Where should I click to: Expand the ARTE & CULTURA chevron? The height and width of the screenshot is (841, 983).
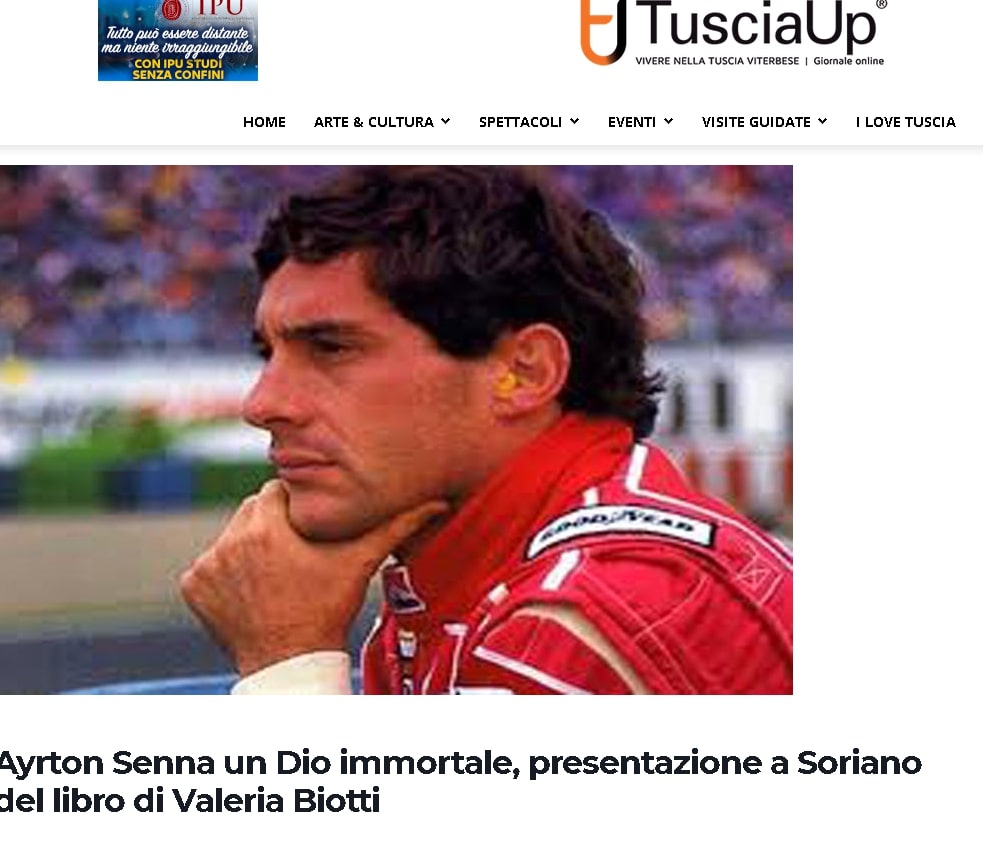point(445,121)
